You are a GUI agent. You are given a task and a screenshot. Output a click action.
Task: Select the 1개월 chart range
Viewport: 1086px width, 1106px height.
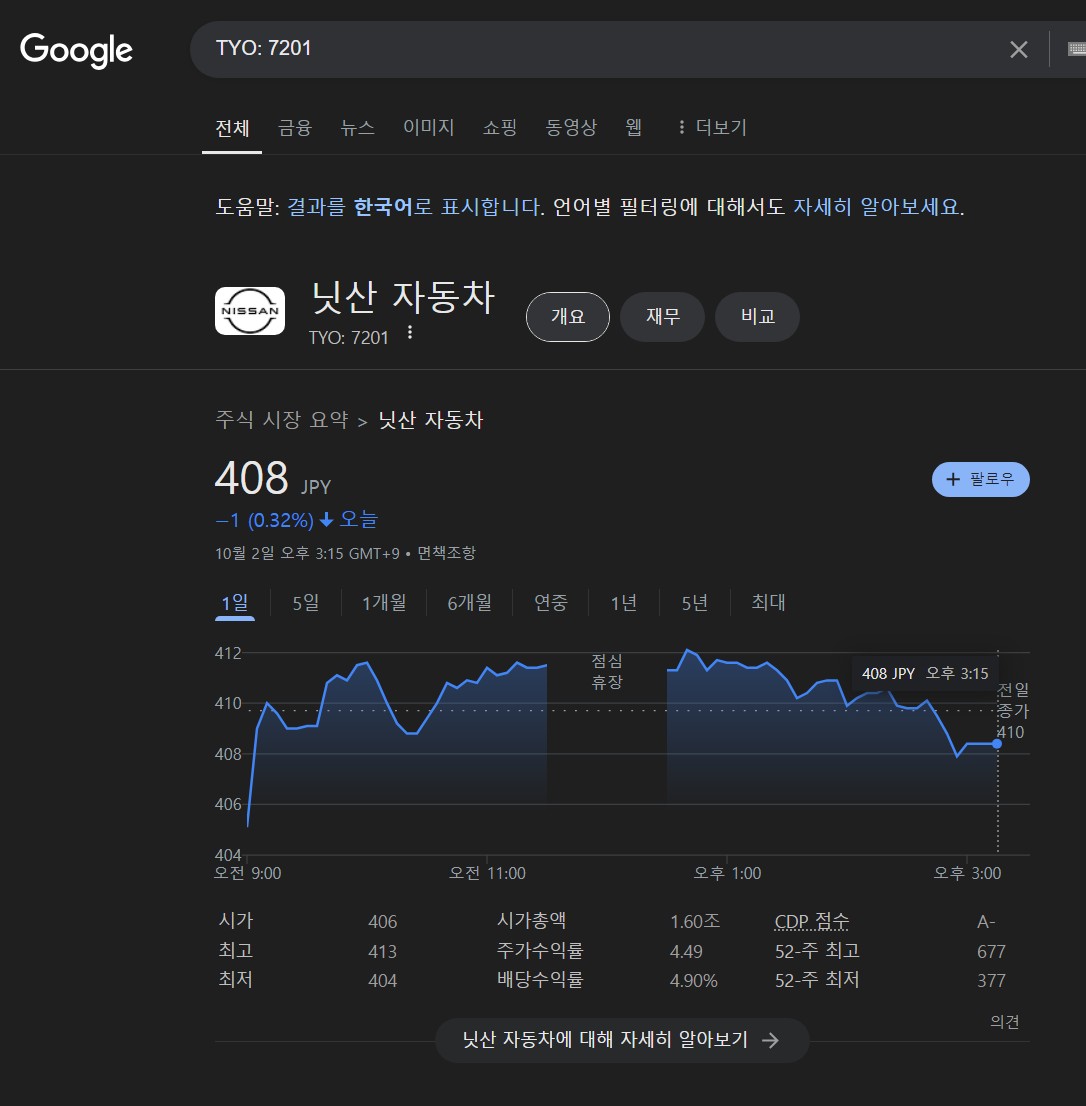(x=384, y=603)
